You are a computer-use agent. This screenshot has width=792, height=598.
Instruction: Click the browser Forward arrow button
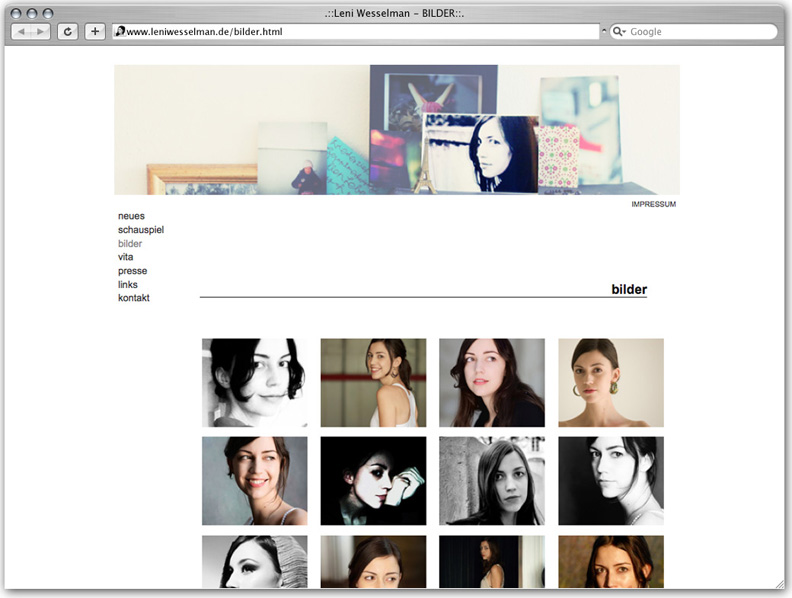point(40,32)
